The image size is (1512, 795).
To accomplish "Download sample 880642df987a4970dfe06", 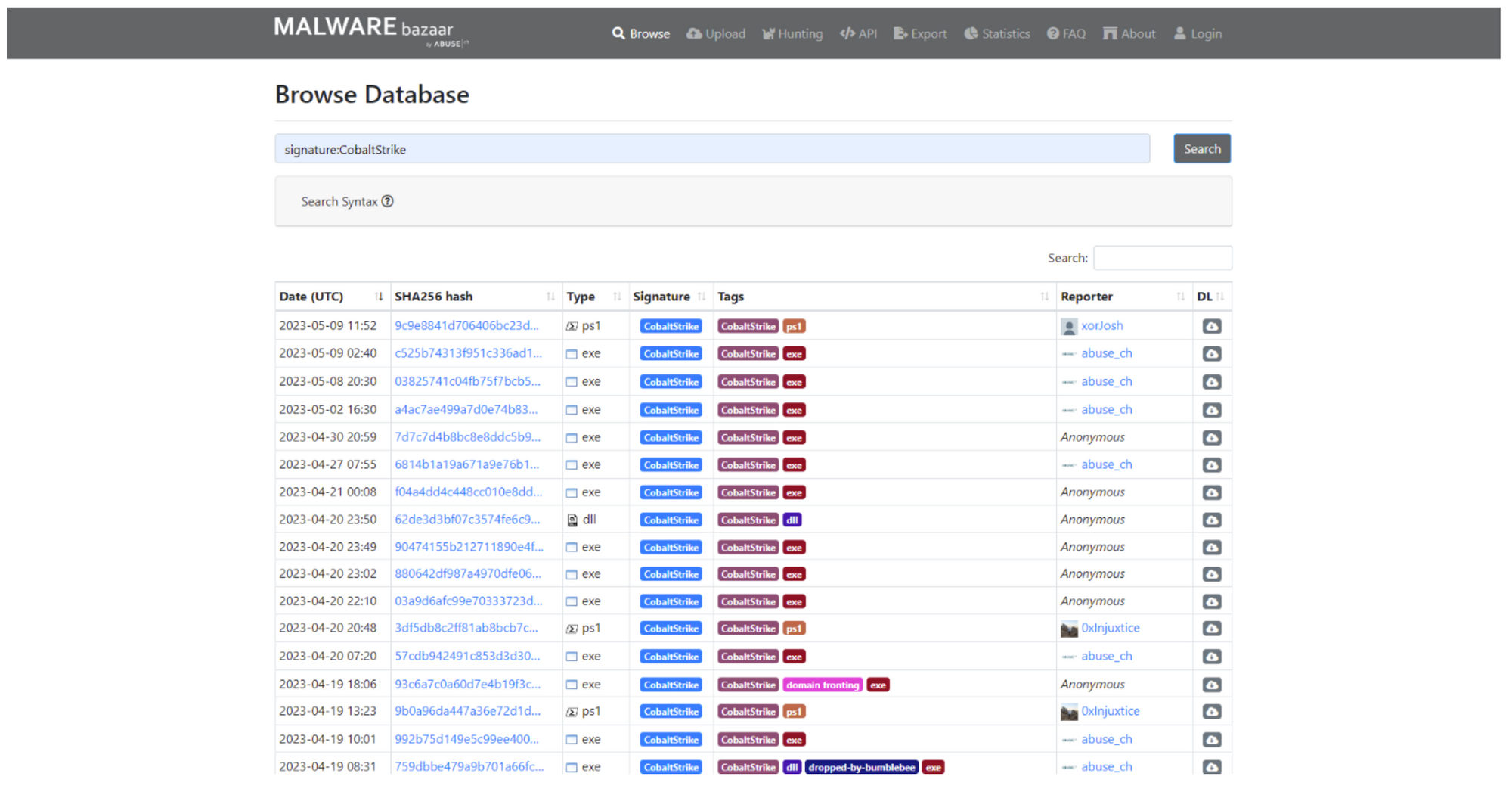I will [x=1211, y=575].
